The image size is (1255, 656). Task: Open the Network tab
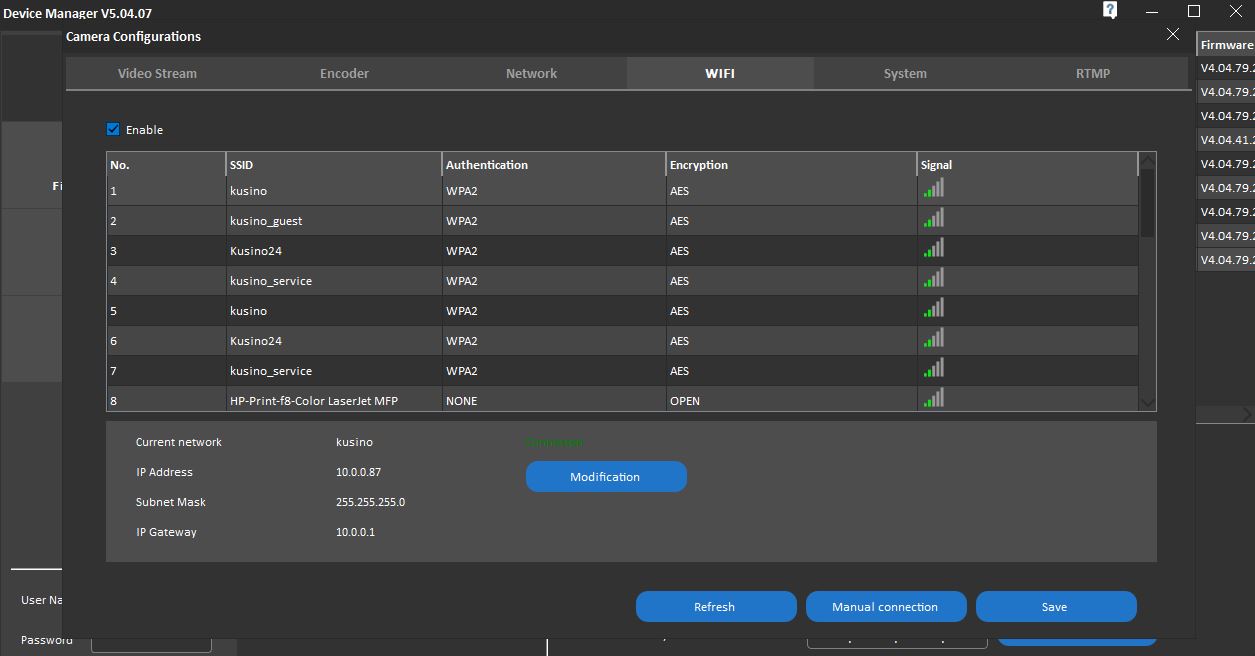coord(531,73)
